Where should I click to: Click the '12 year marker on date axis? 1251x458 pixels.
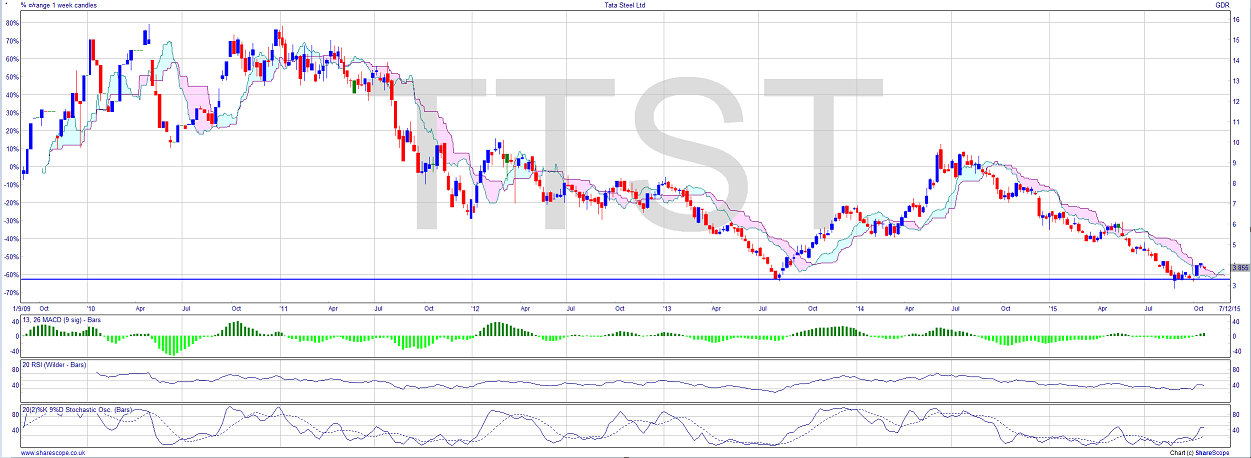pos(474,309)
